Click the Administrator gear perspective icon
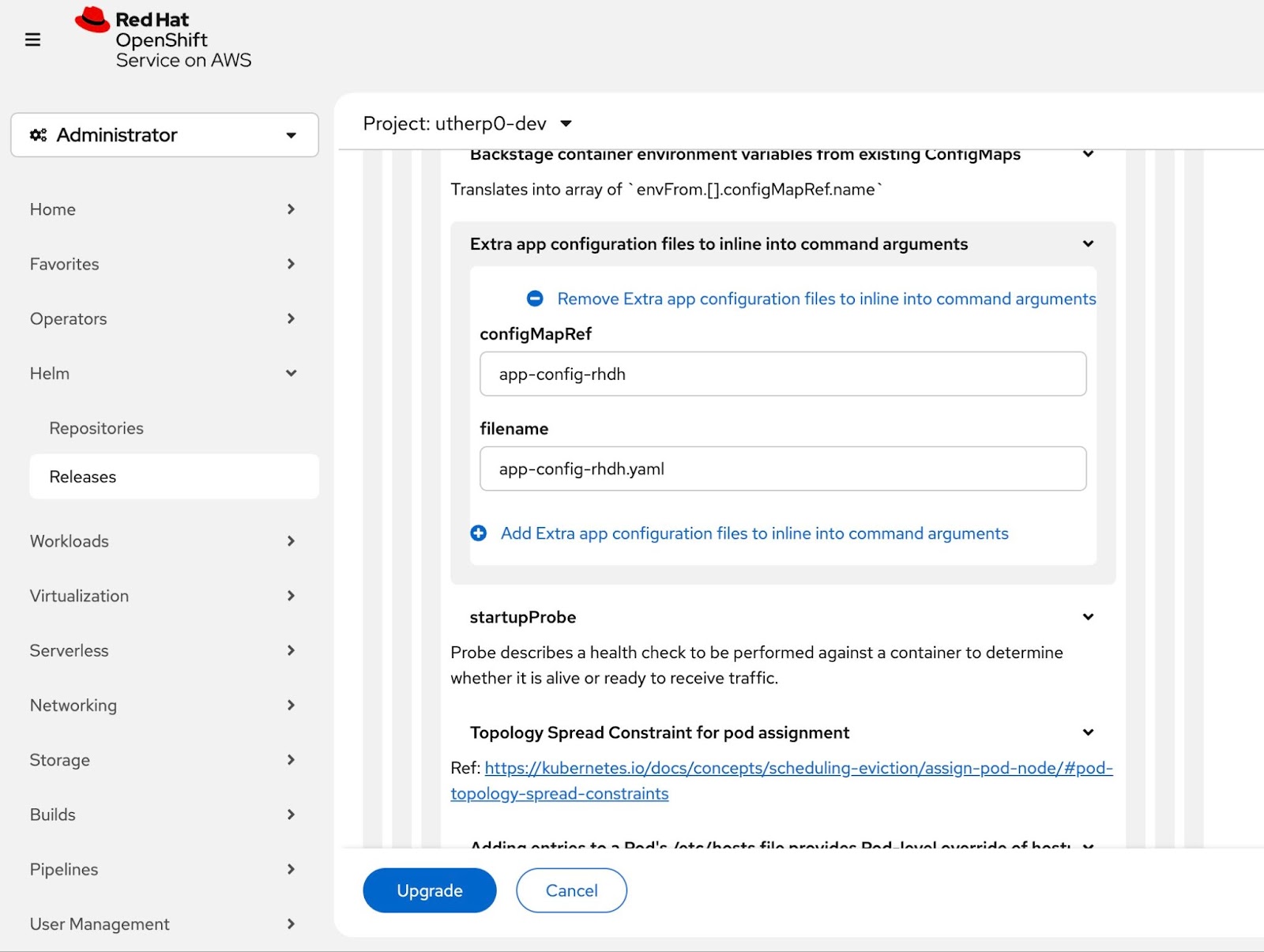The image size is (1264, 952). pyautogui.click(x=38, y=135)
